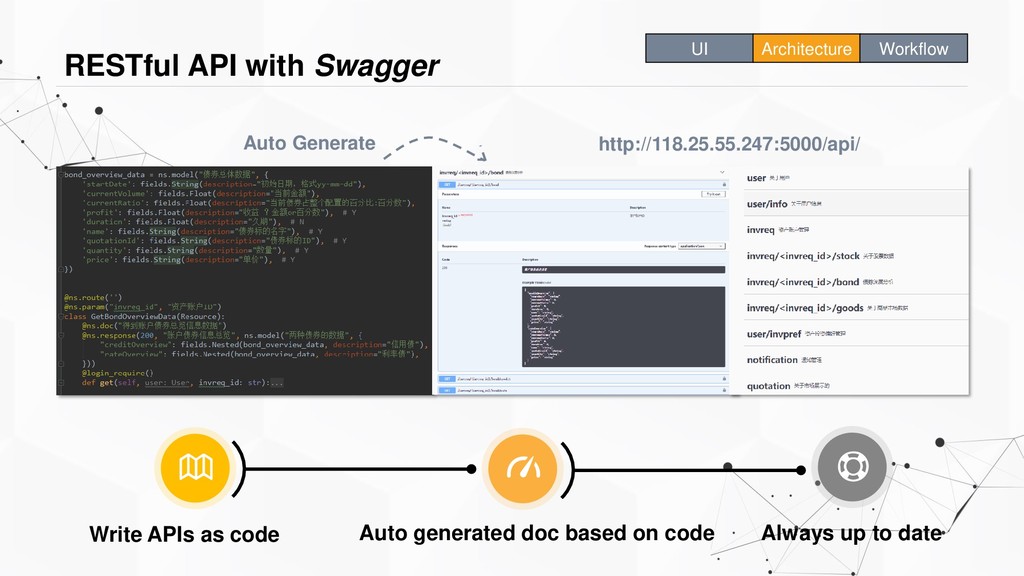Click the 'creditOverview' nested field line
Viewport: 1024px width, 576px height.
pyautogui.click(x=264, y=345)
